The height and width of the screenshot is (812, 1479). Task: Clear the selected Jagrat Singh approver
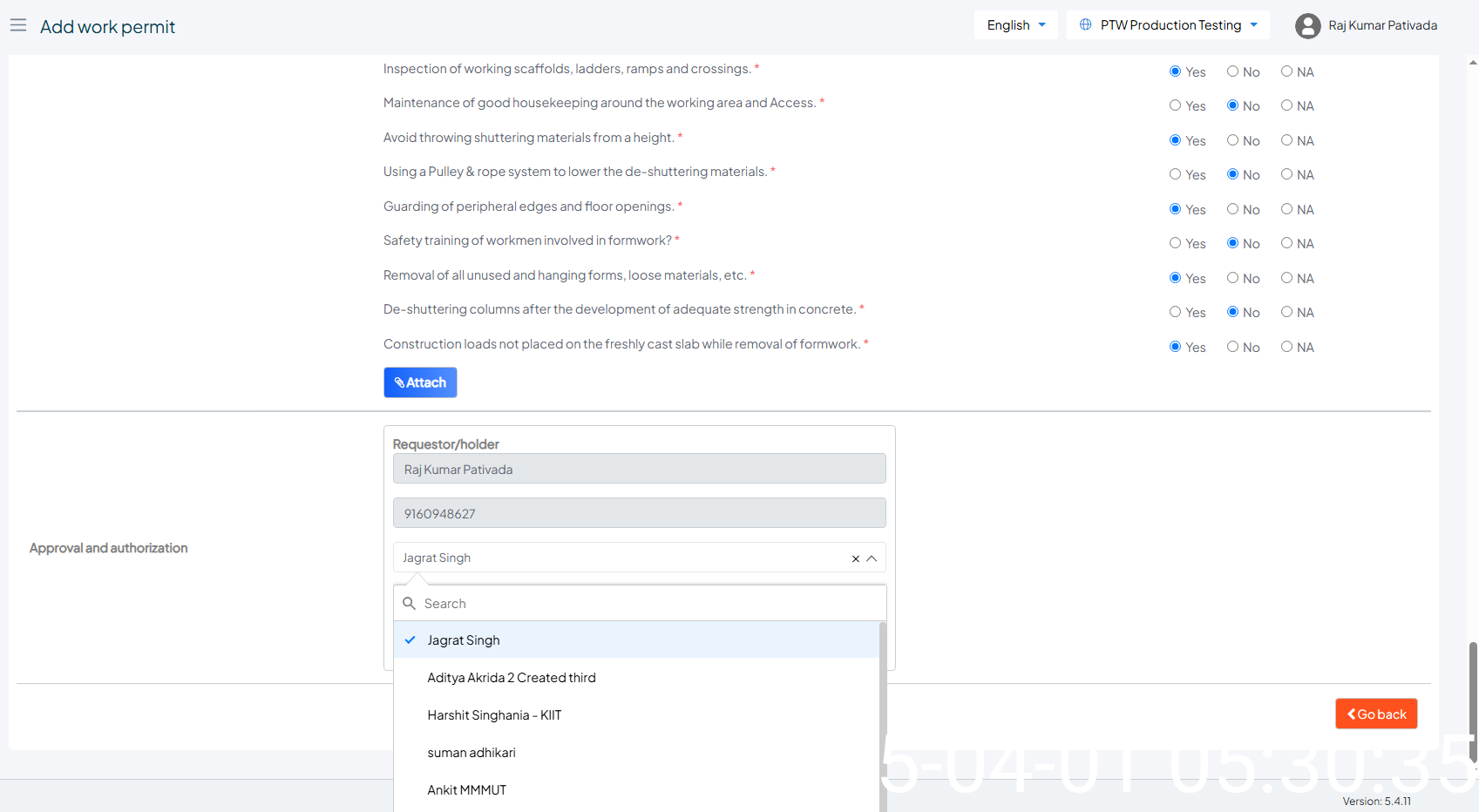click(855, 558)
